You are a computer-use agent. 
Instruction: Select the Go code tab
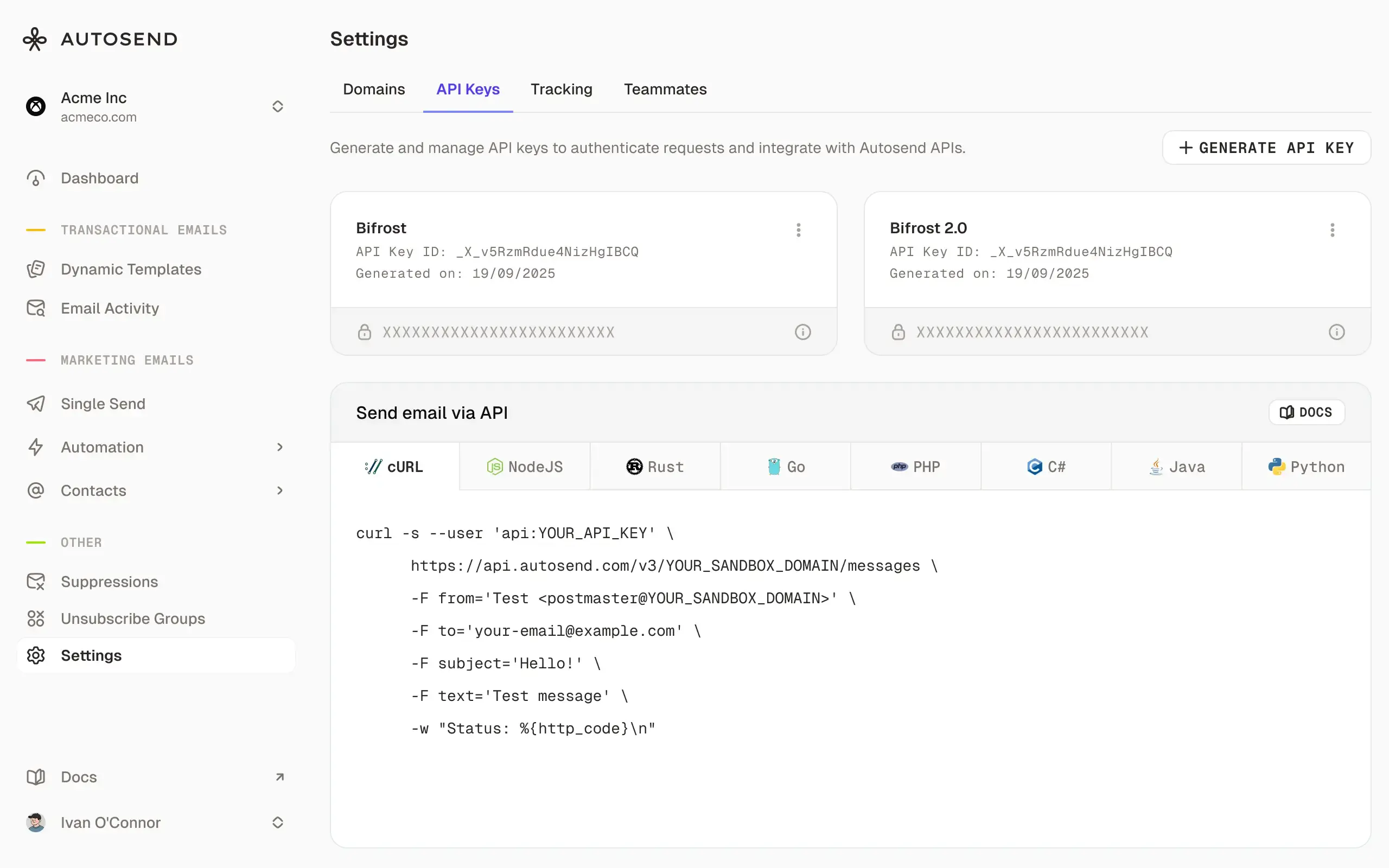pos(785,467)
